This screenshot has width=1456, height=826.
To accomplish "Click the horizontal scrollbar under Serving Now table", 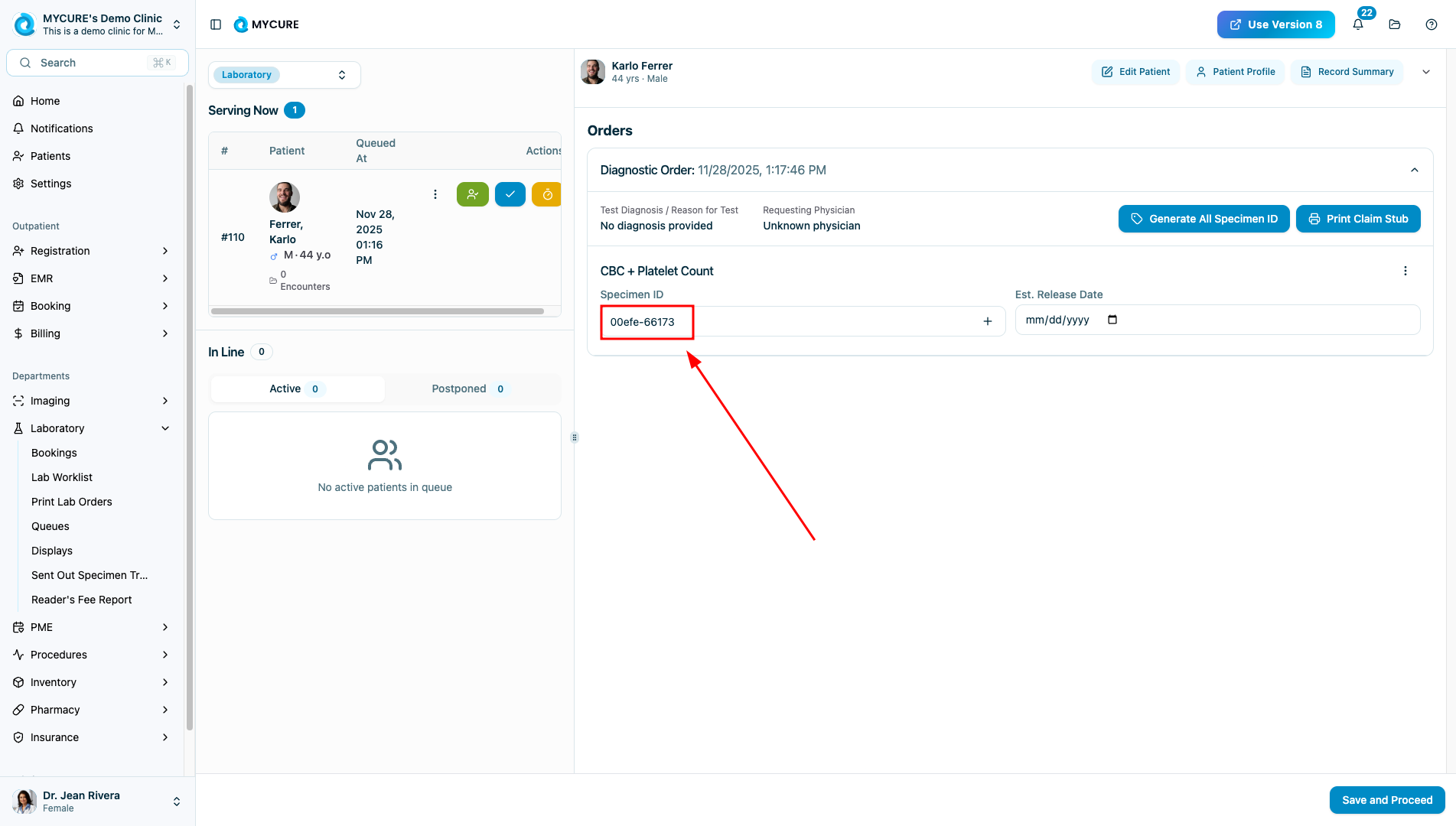I will 377,311.
